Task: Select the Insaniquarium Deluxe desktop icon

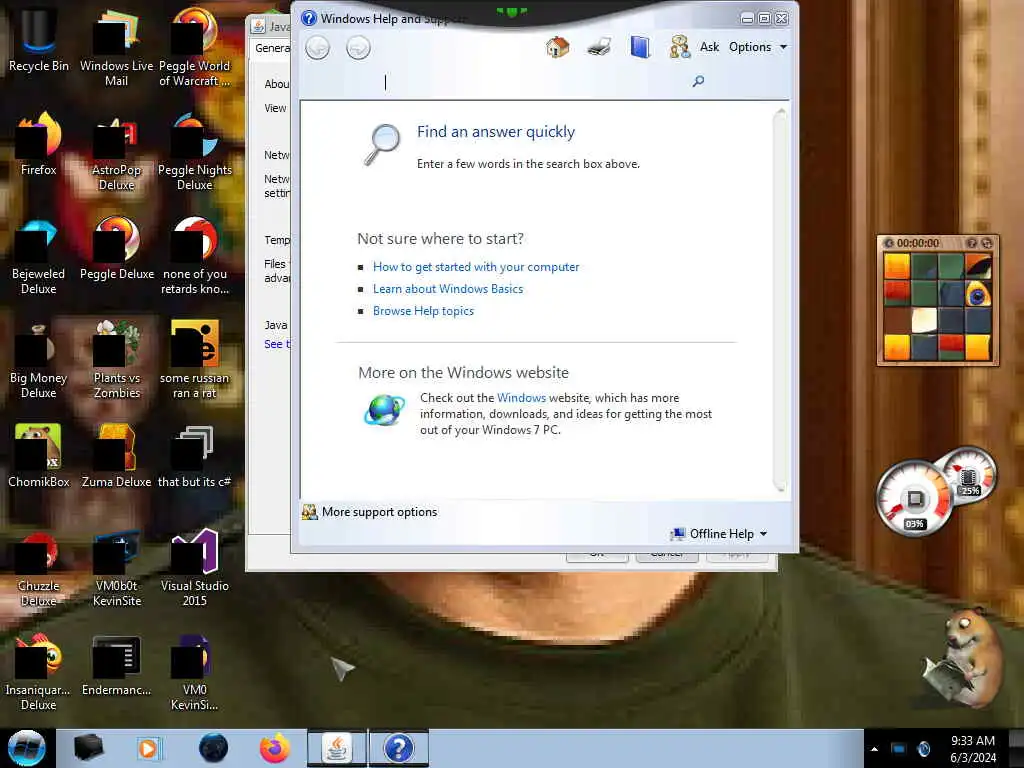Action: point(39,671)
